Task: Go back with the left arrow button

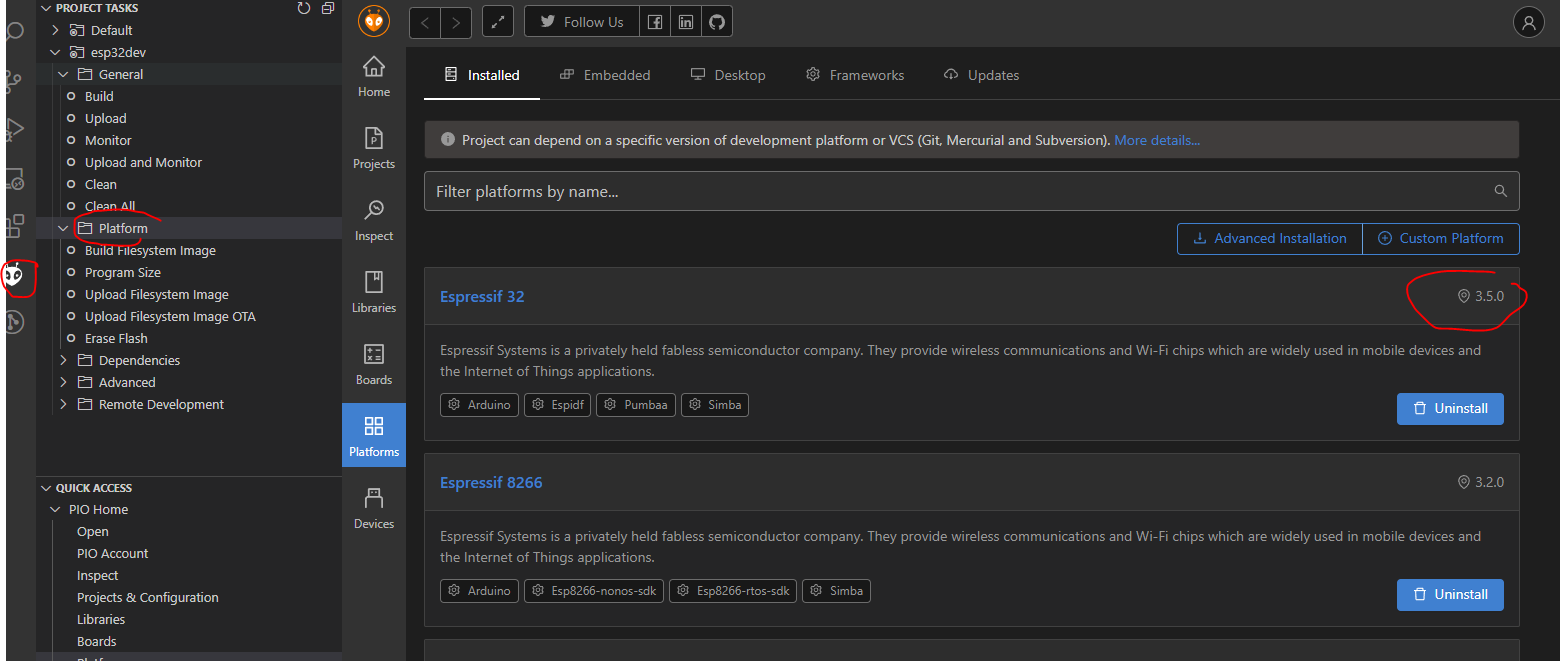Action: click(425, 22)
